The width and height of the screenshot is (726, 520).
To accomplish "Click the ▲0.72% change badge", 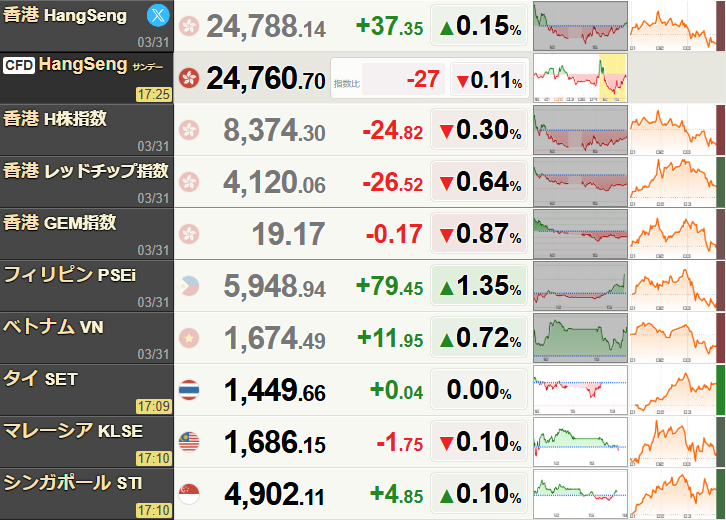I will point(479,338).
